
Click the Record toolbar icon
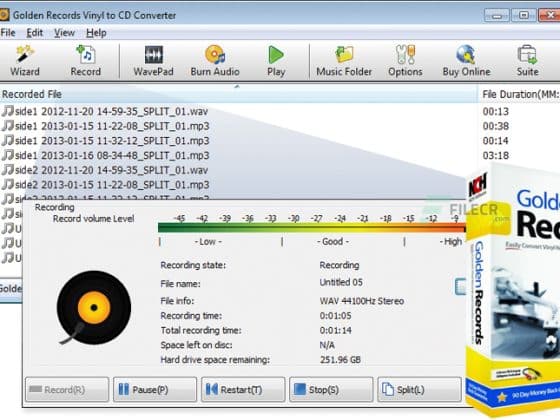click(x=86, y=61)
